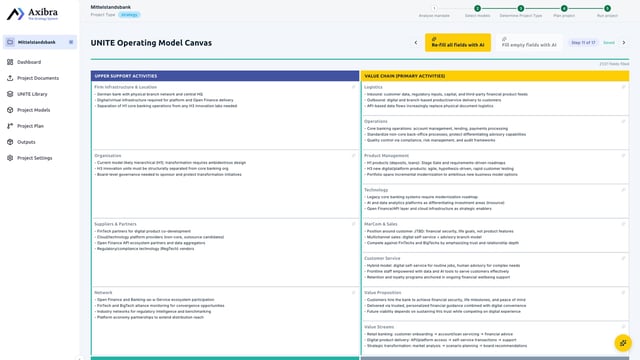This screenshot has width=640, height=360.
Task: Open the floating yellow AI assistant button
Action: click(x=623, y=343)
